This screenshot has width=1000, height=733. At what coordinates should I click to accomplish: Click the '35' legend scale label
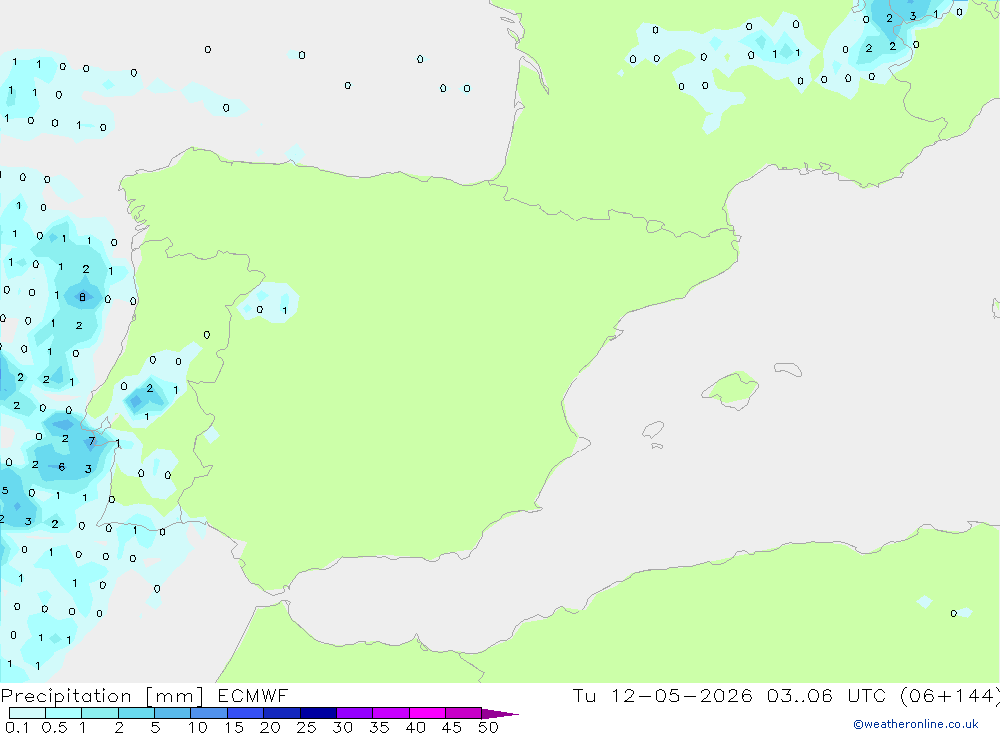(379, 727)
